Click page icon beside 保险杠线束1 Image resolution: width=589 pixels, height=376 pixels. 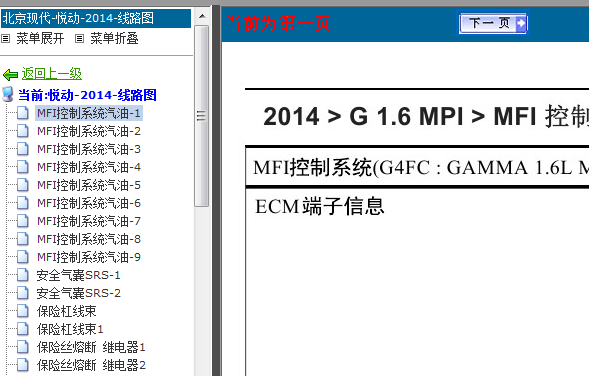(23, 329)
